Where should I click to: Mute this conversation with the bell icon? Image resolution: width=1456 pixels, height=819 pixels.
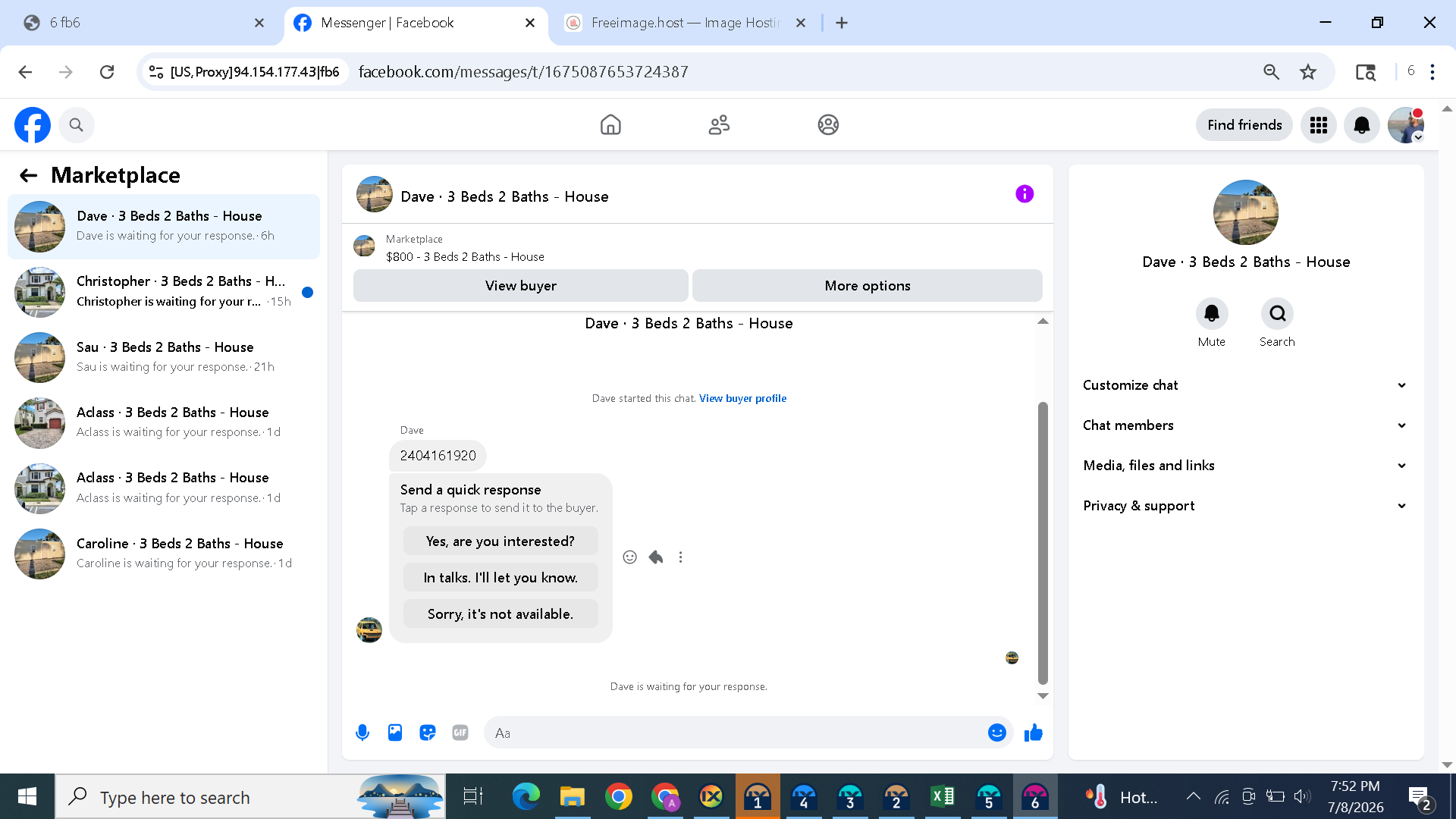click(x=1212, y=313)
